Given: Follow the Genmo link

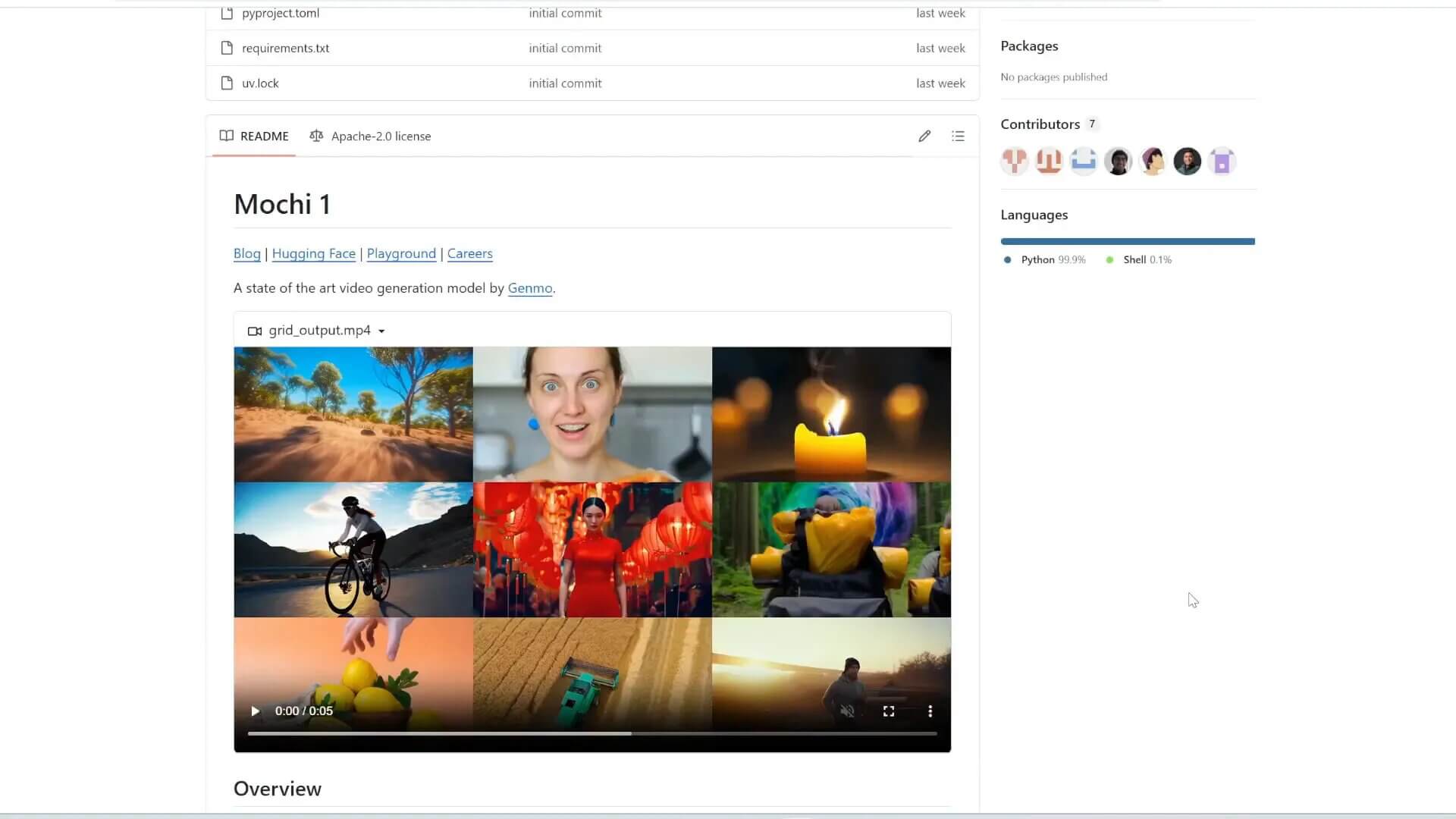Looking at the screenshot, I should click(529, 288).
